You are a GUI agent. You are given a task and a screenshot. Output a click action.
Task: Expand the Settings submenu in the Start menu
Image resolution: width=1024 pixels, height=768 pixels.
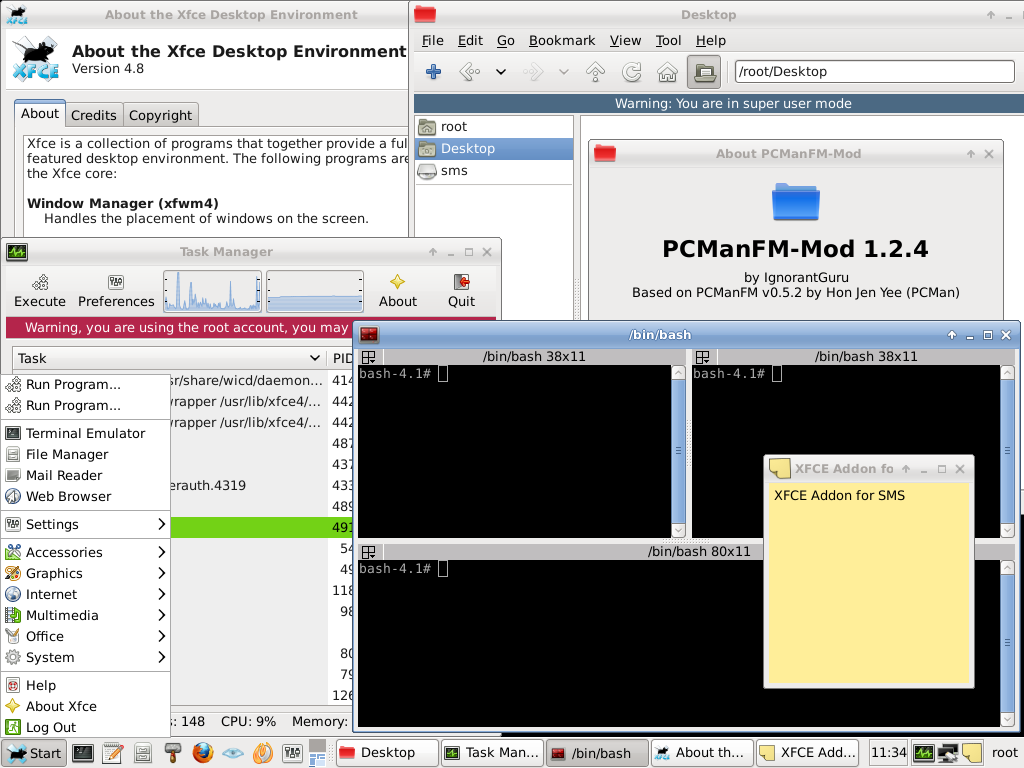tap(85, 524)
